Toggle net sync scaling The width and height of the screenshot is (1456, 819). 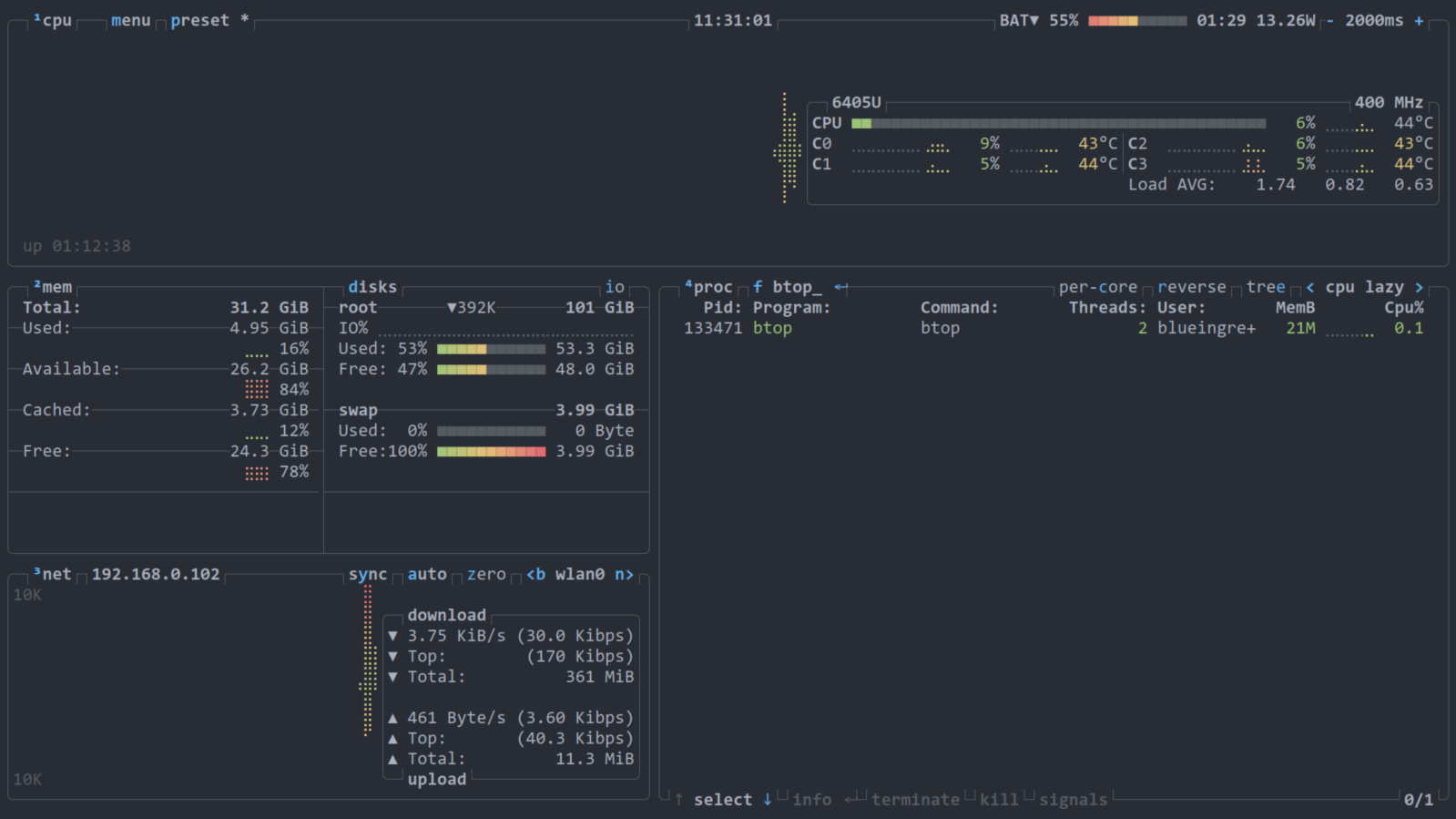pos(368,575)
